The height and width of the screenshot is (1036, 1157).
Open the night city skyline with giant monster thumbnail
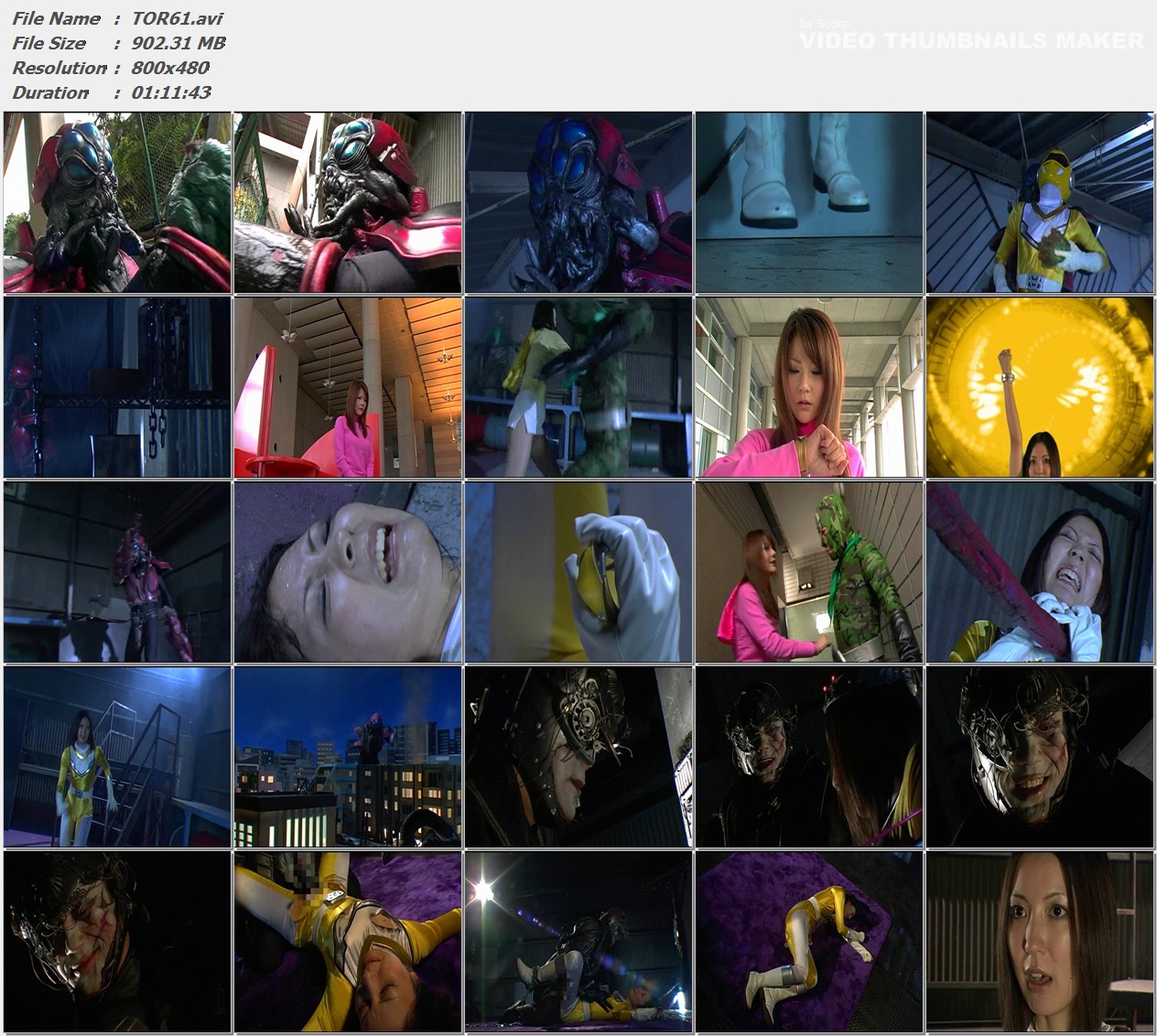tap(348, 757)
